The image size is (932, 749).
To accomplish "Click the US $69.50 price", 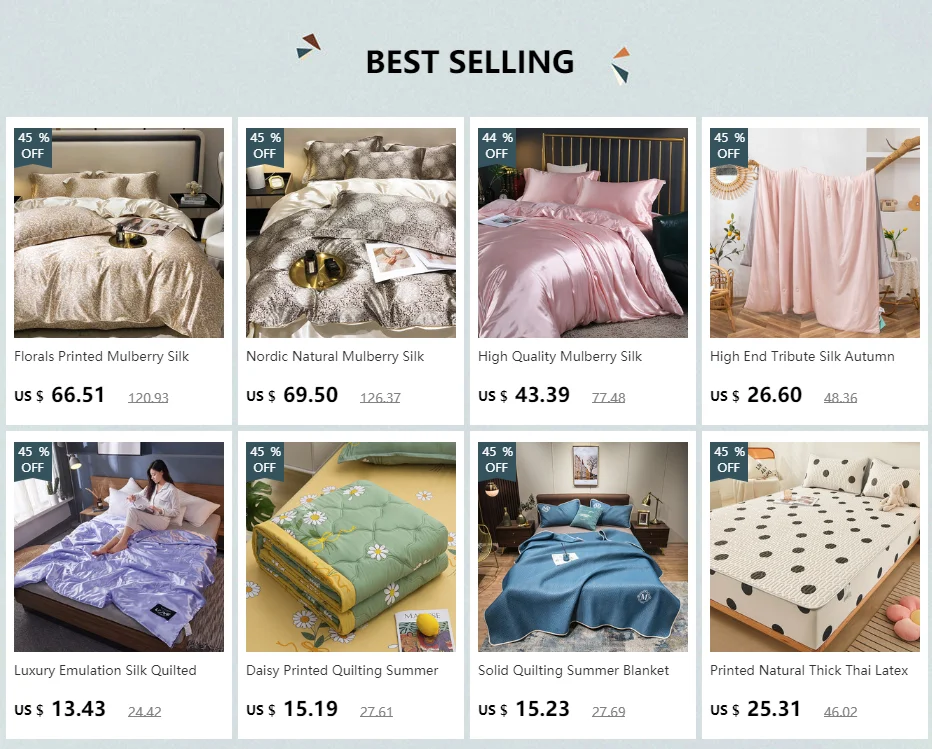I will pos(292,395).
